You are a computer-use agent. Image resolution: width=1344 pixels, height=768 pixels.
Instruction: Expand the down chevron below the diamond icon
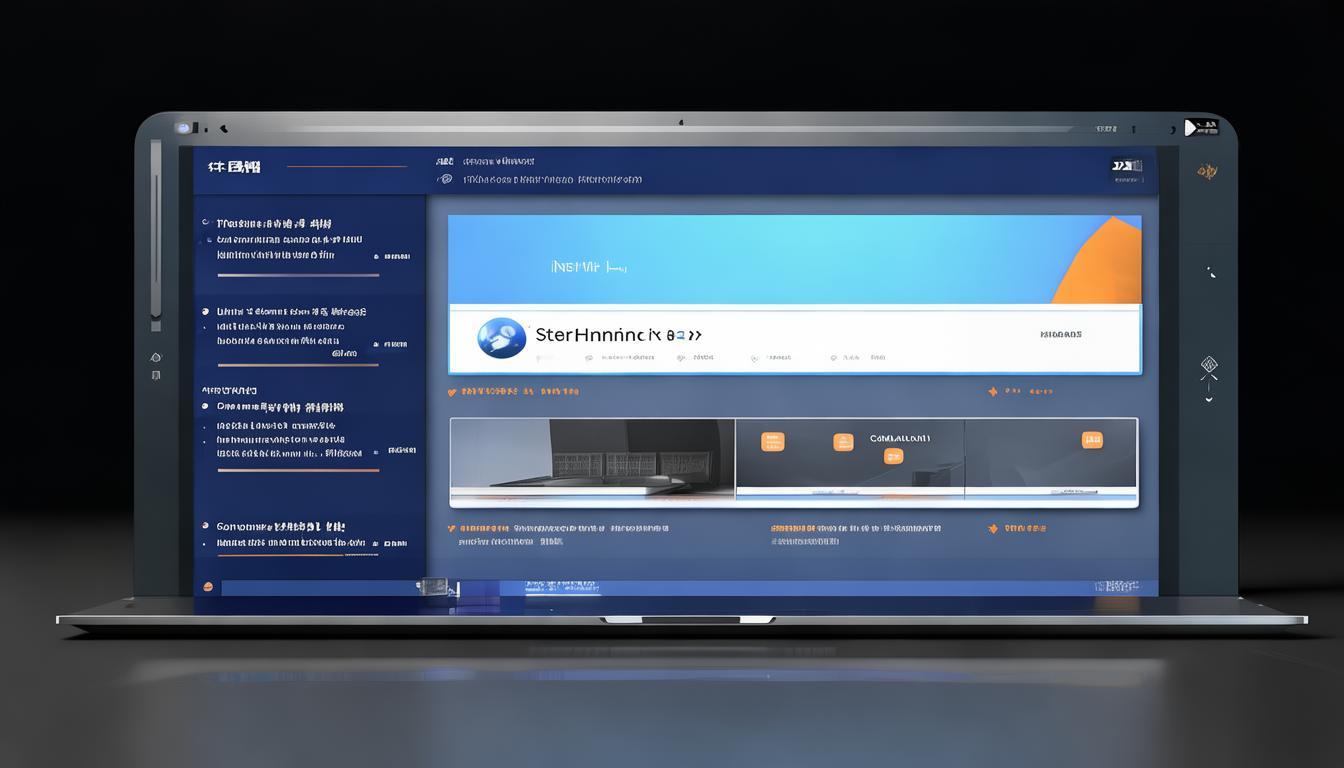[x=1209, y=399]
